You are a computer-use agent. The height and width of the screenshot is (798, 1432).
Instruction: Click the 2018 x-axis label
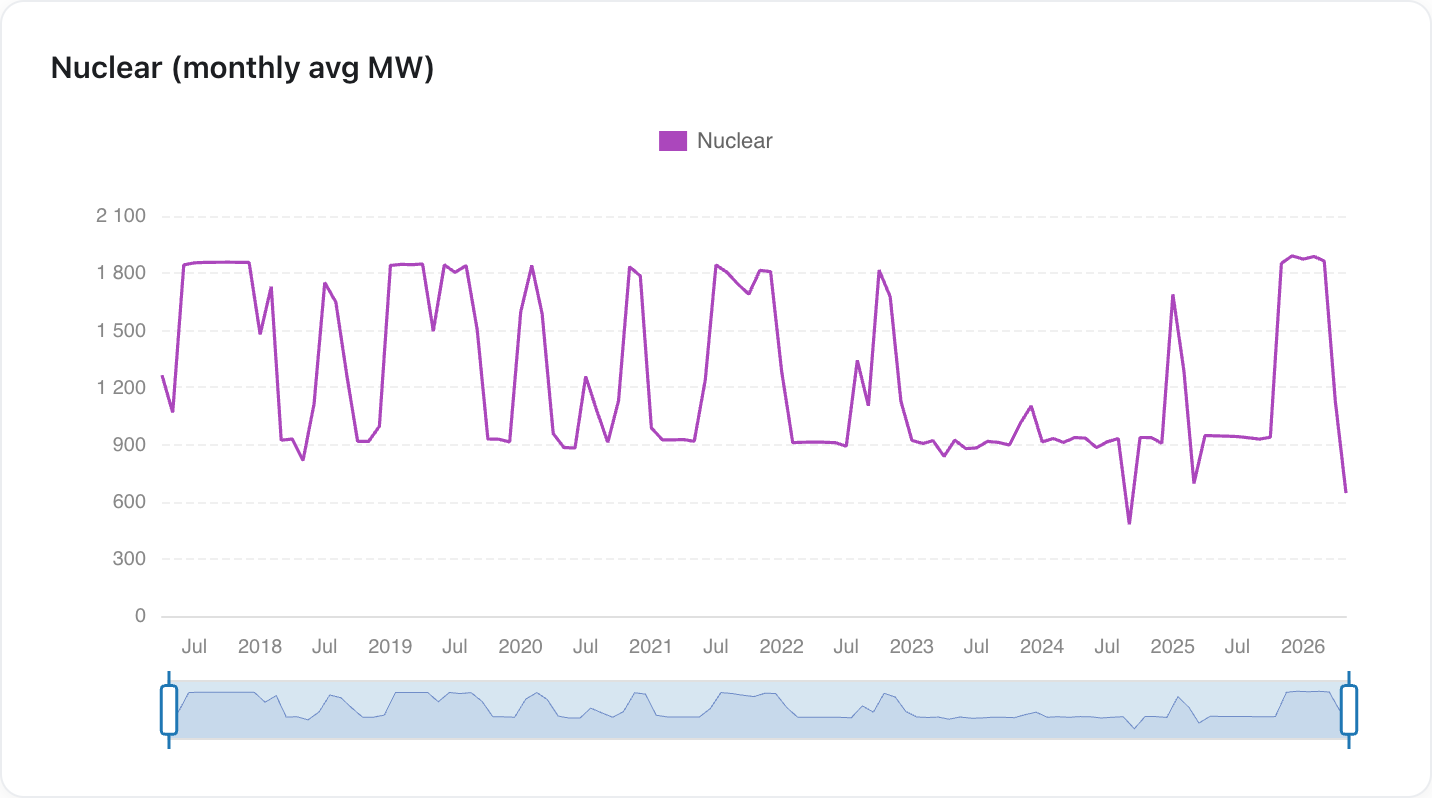pos(260,647)
